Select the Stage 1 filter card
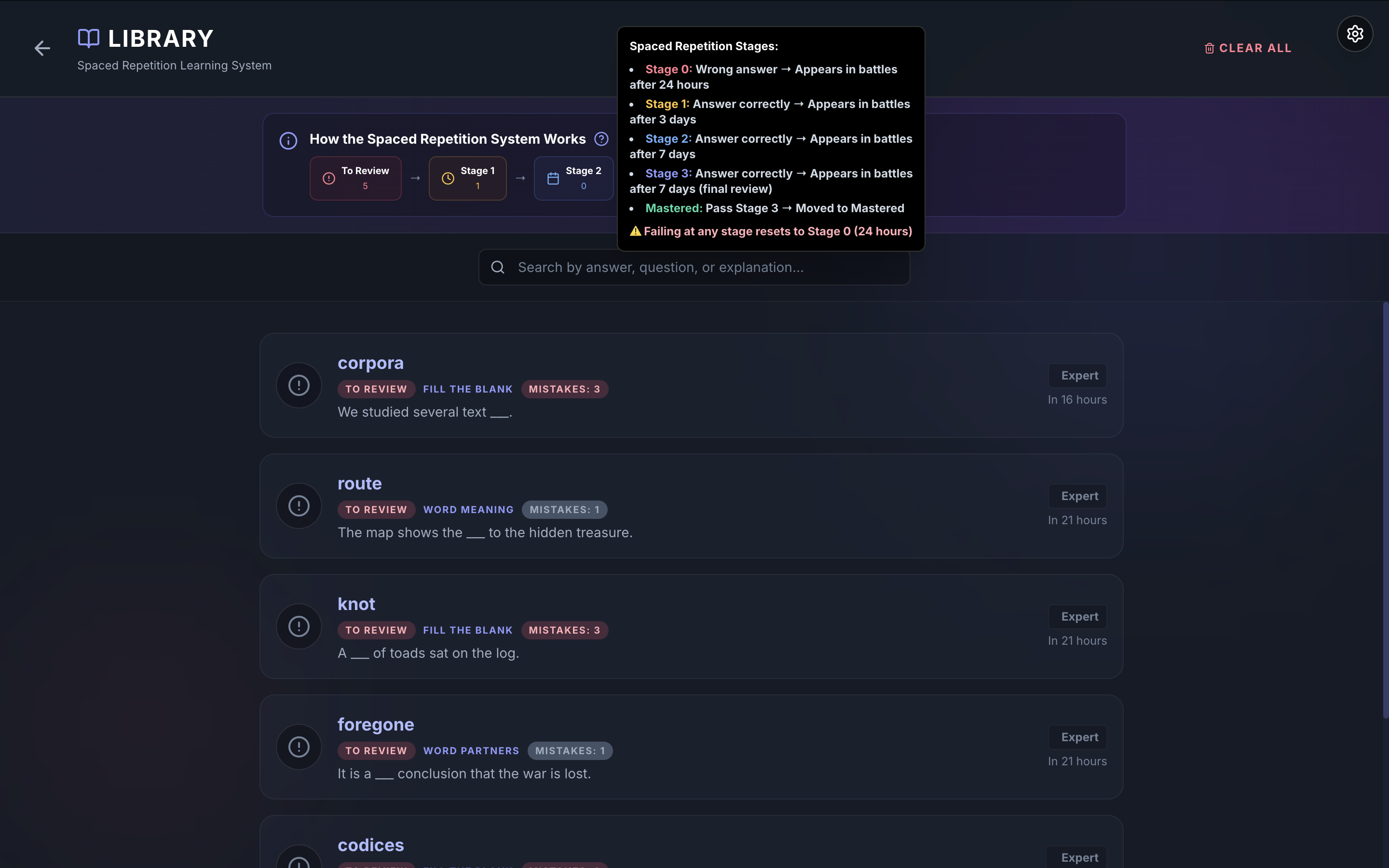Image resolution: width=1389 pixels, height=868 pixels. click(467, 178)
